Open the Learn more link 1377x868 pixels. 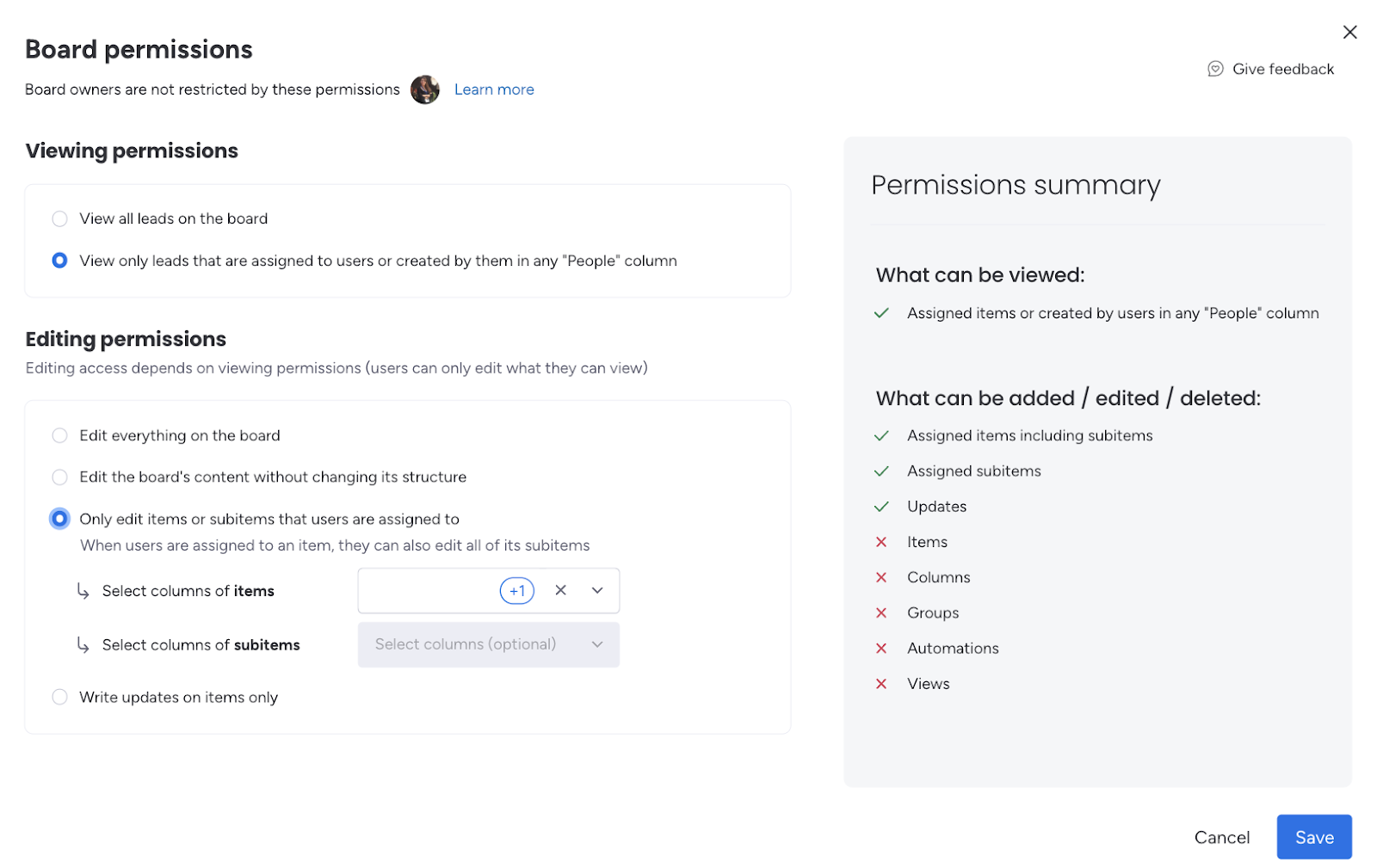tap(494, 89)
